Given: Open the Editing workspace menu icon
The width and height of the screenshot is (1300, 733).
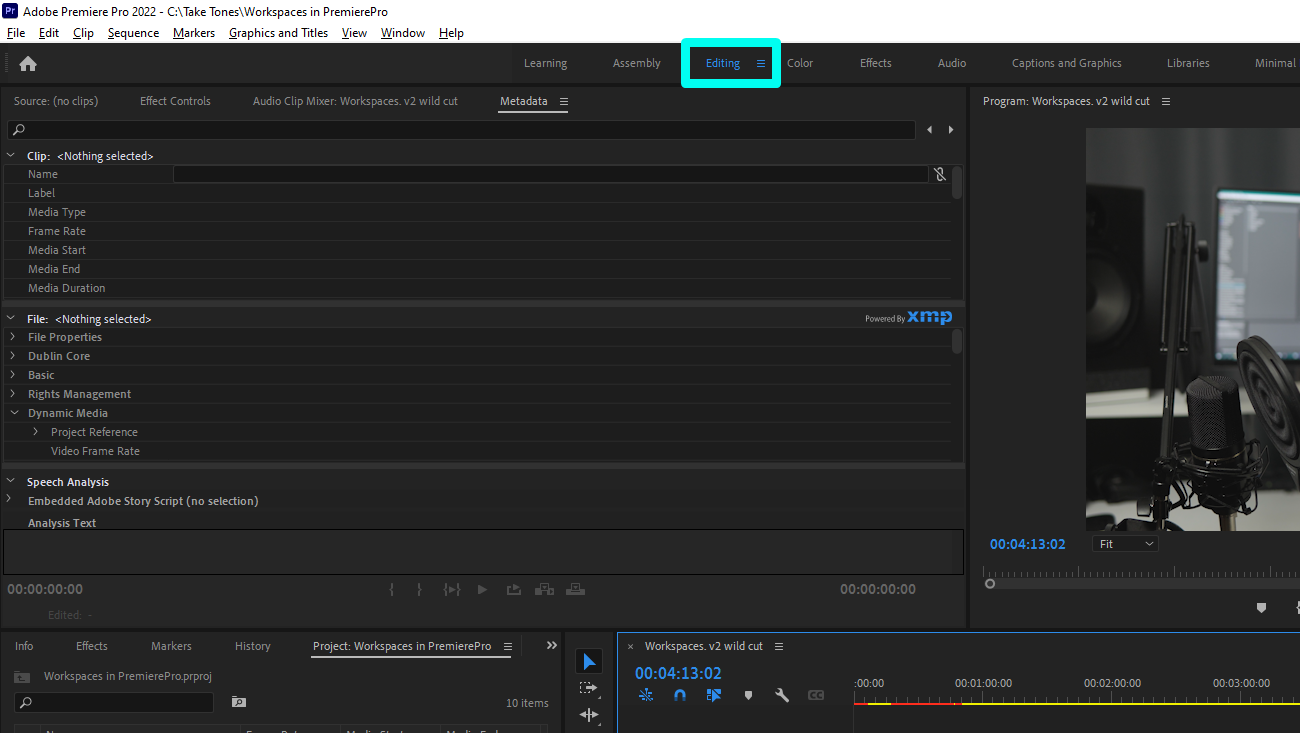Looking at the screenshot, I should 761,64.
